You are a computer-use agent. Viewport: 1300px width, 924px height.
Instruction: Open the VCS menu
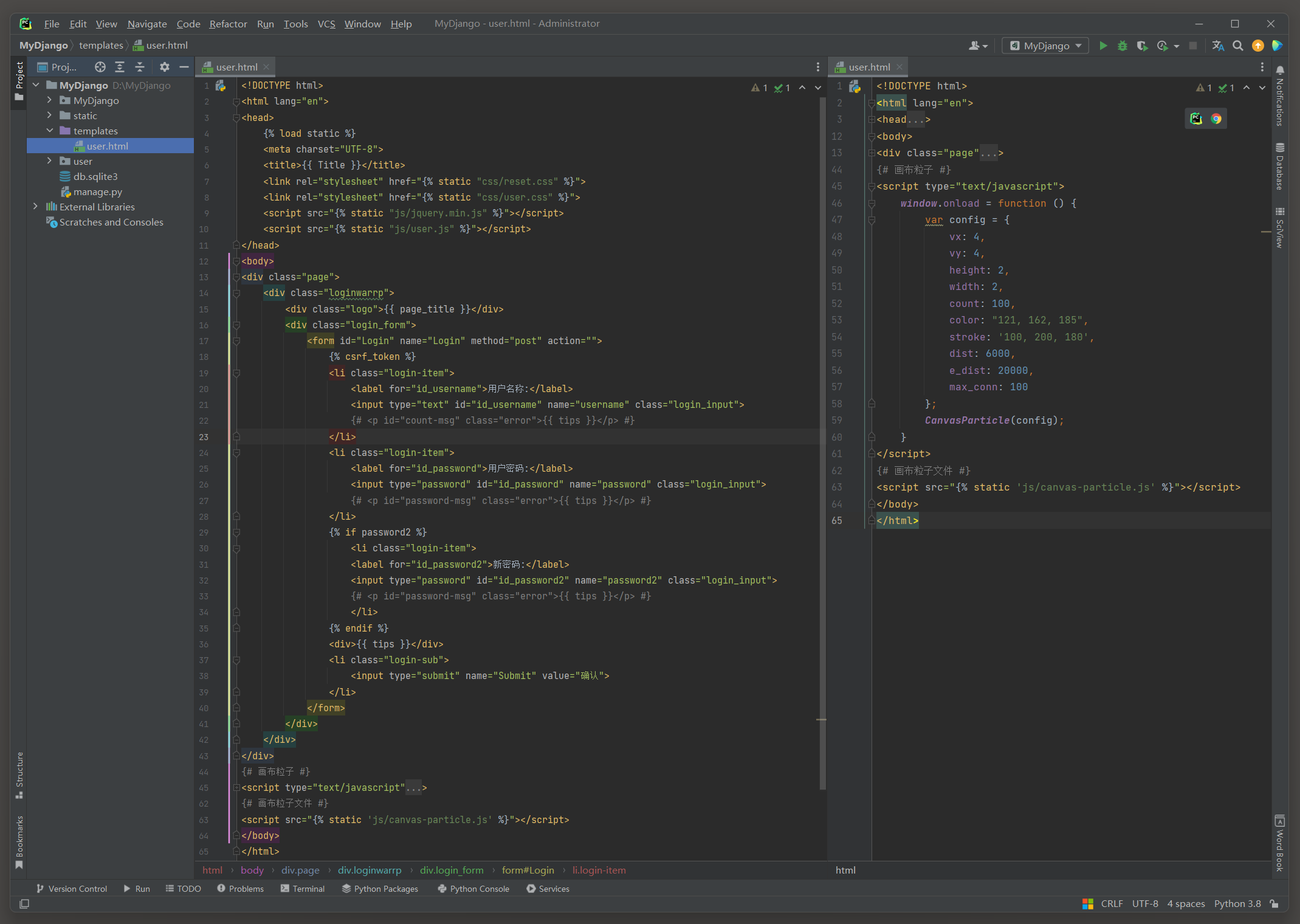tap(326, 24)
